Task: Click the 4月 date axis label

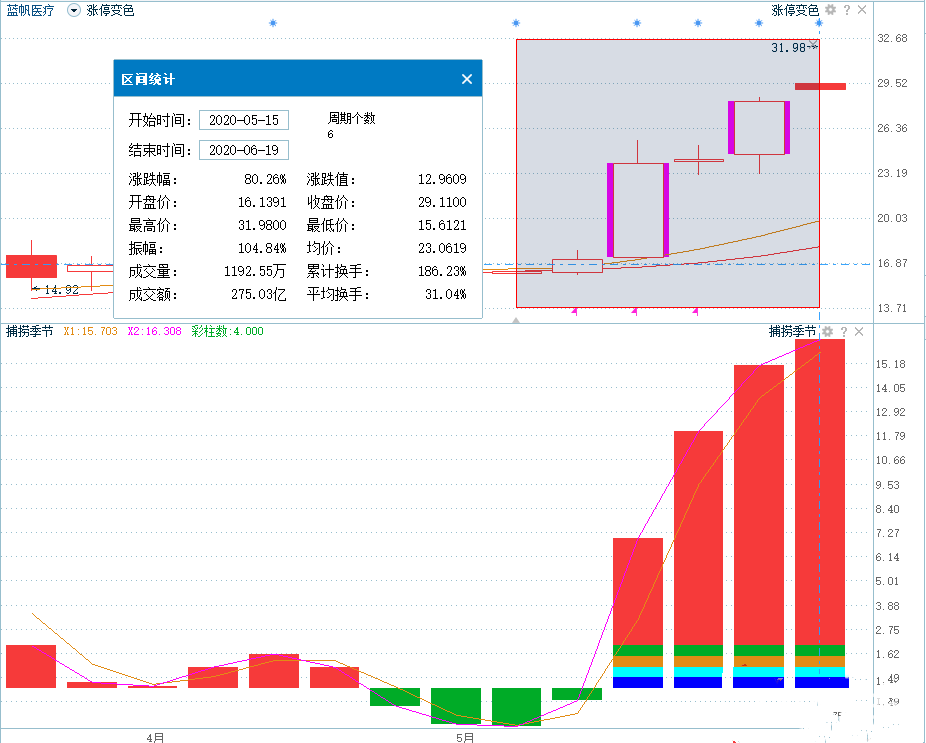Action: 155,737
